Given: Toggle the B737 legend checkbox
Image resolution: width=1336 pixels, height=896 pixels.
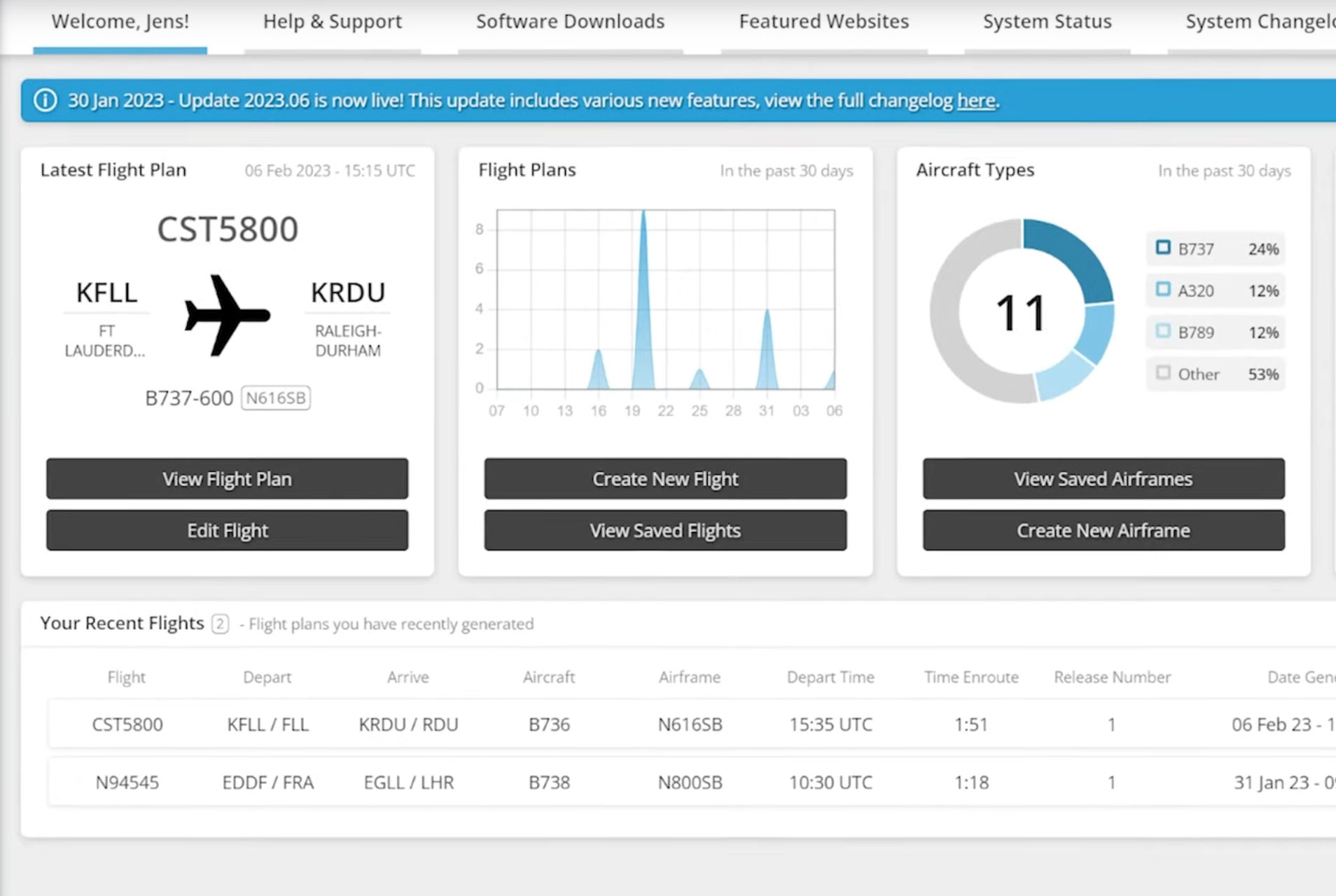Looking at the screenshot, I should pos(1164,248).
